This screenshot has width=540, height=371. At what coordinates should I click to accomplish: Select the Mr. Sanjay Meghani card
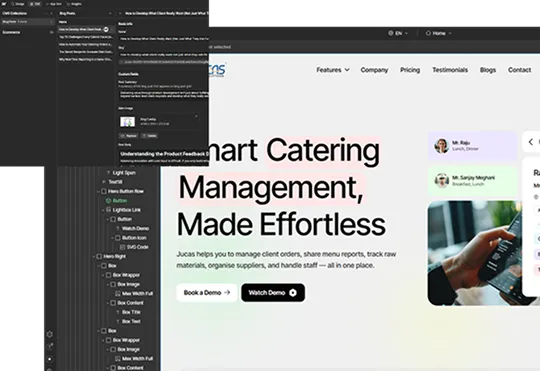click(472, 181)
